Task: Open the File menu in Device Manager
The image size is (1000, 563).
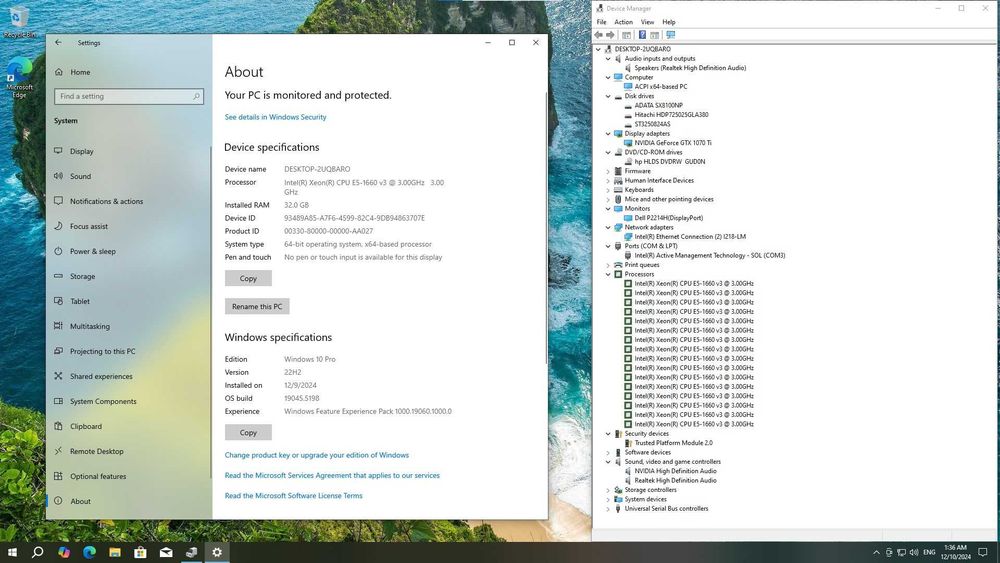Action: pyautogui.click(x=601, y=22)
